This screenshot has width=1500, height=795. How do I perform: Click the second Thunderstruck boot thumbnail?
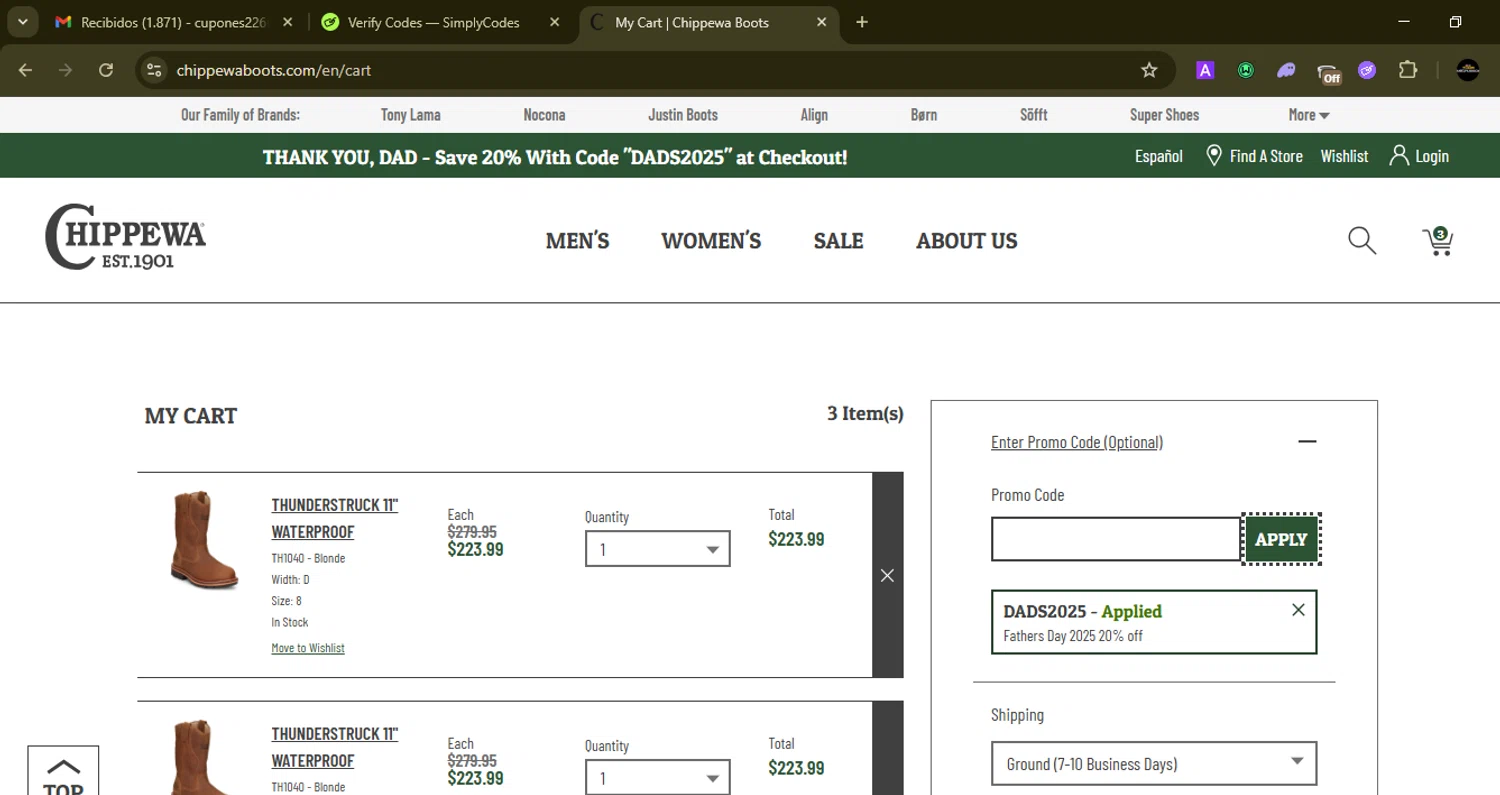pyautogui.click(x=204, y=757)
